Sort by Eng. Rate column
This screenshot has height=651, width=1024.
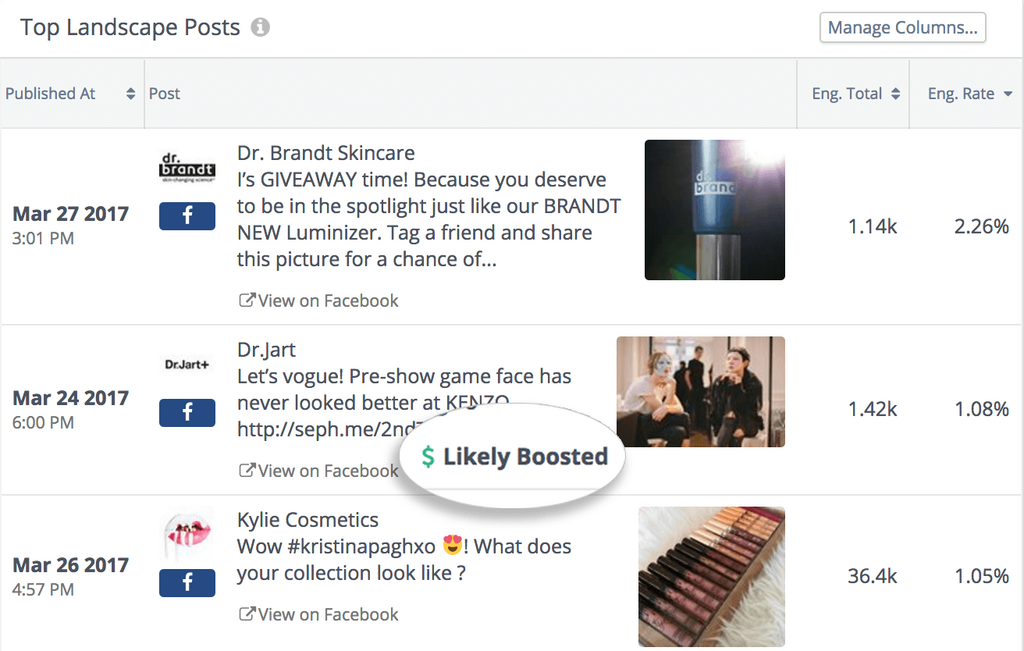[x=969, y=94]
